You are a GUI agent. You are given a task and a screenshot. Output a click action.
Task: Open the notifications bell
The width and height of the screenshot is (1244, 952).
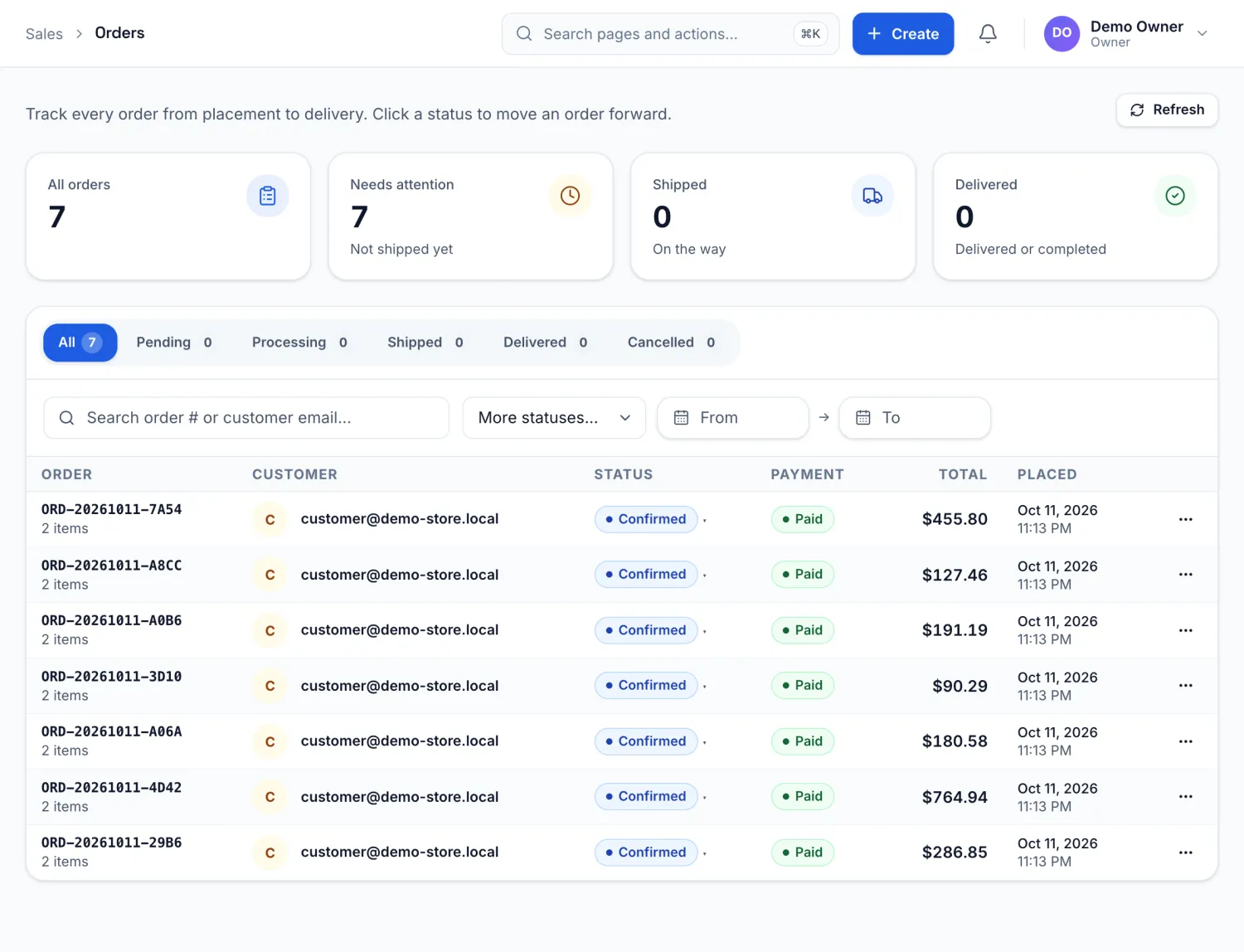988,34
